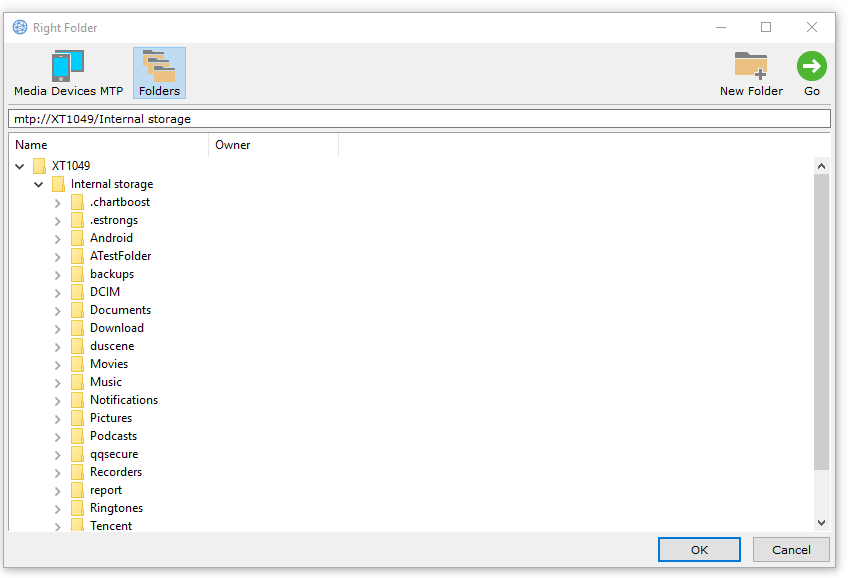The width and height of the screenshot is (852, 578).
Task: Click the Media Devices MTP icon
Action: 68,67
